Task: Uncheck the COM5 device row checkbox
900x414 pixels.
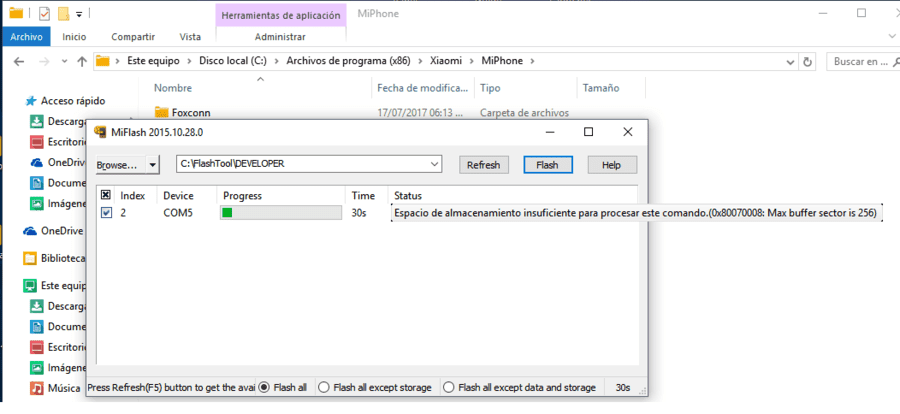Action: click(x=106, y=212)
